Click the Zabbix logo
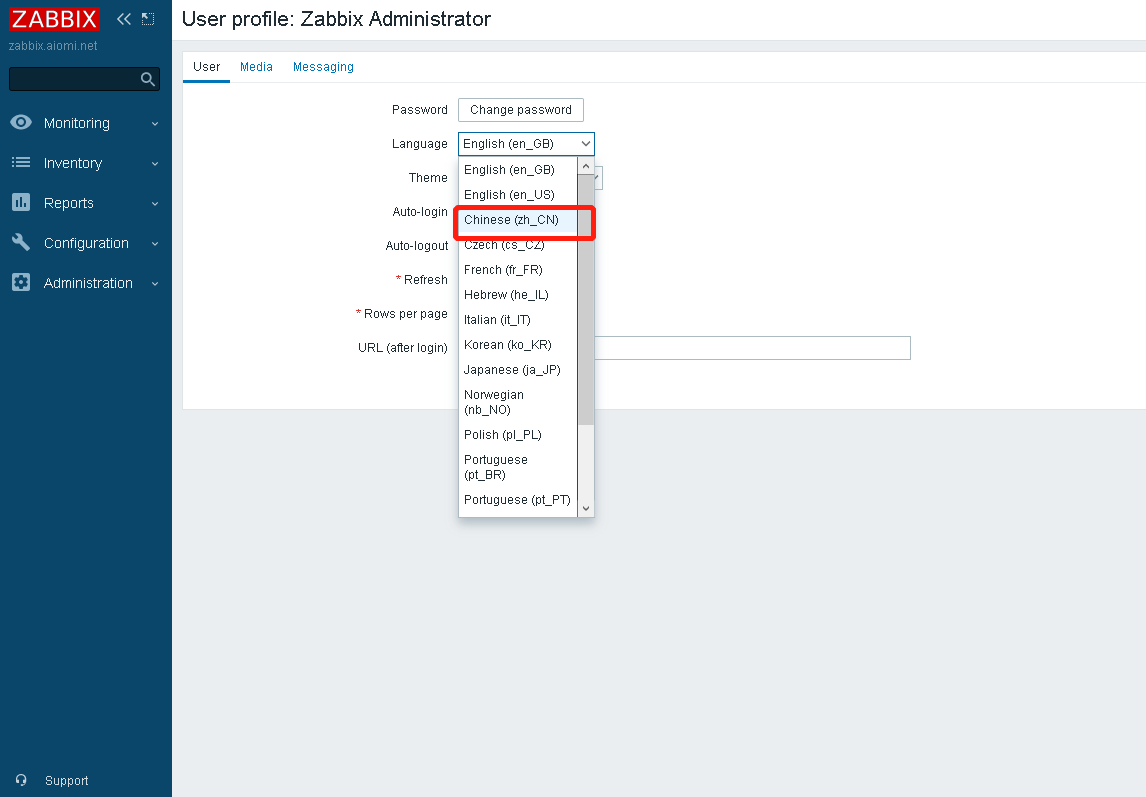The height and width of the screenshot is (797, 1146). pos(55,19)
